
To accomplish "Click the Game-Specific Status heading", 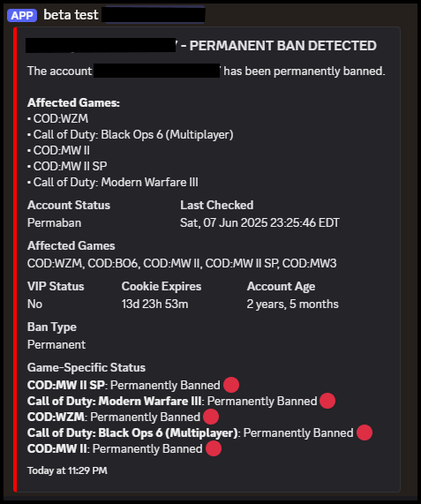I will [86, 367].
